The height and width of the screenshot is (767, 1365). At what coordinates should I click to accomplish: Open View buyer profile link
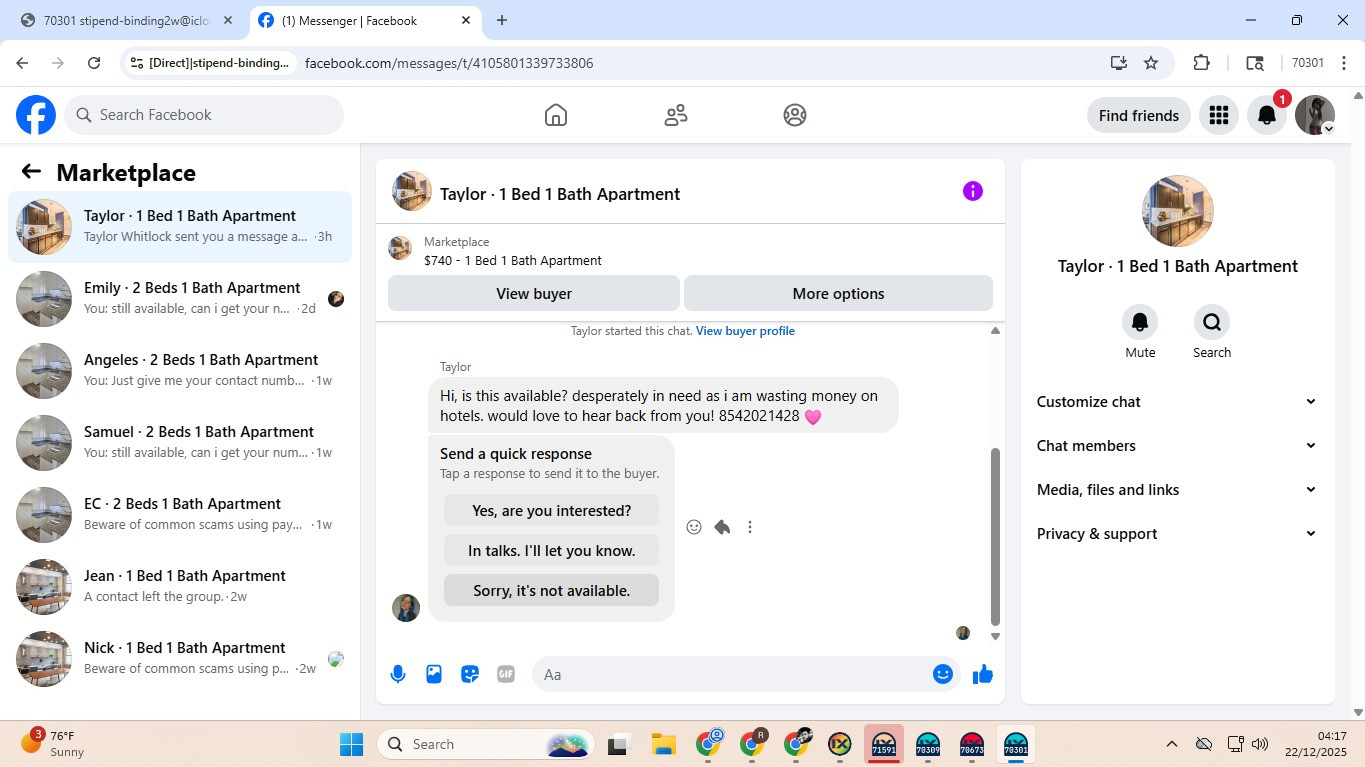(745, 331)
